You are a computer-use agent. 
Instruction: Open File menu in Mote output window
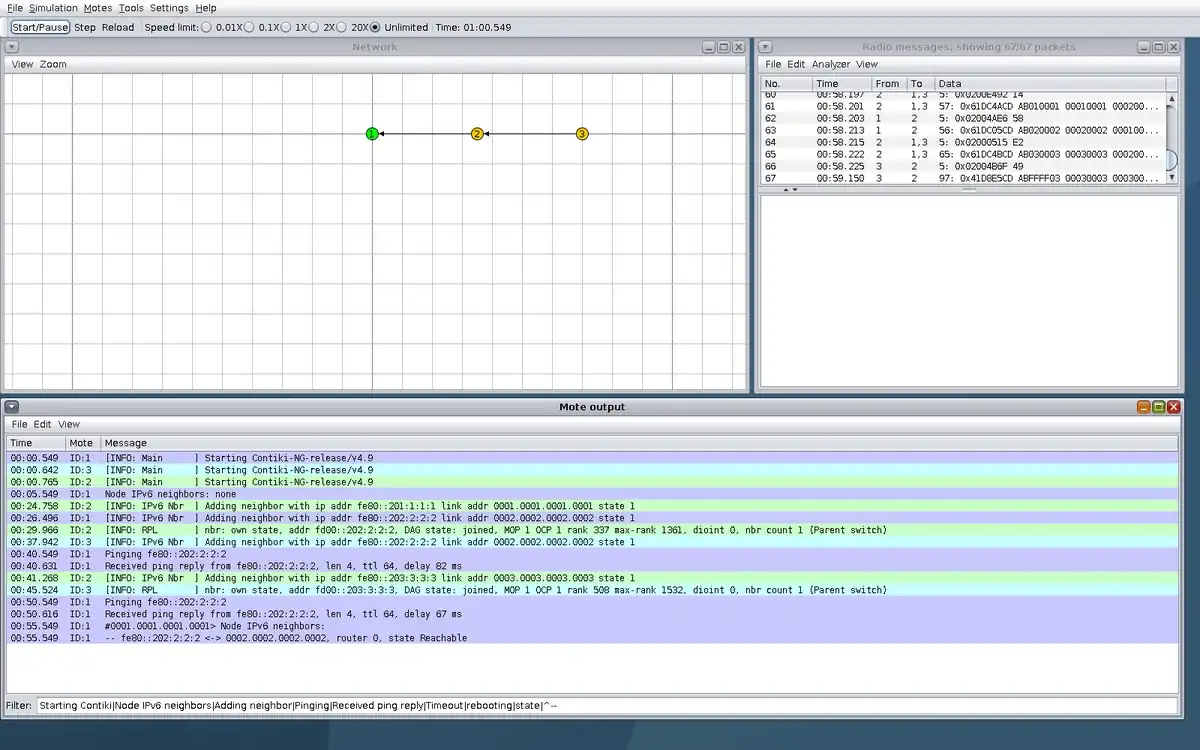click(19, 424)
